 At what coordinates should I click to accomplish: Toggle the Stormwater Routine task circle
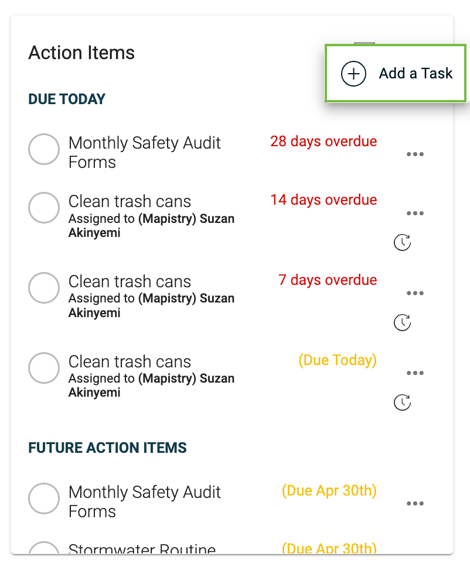(44, 549)
